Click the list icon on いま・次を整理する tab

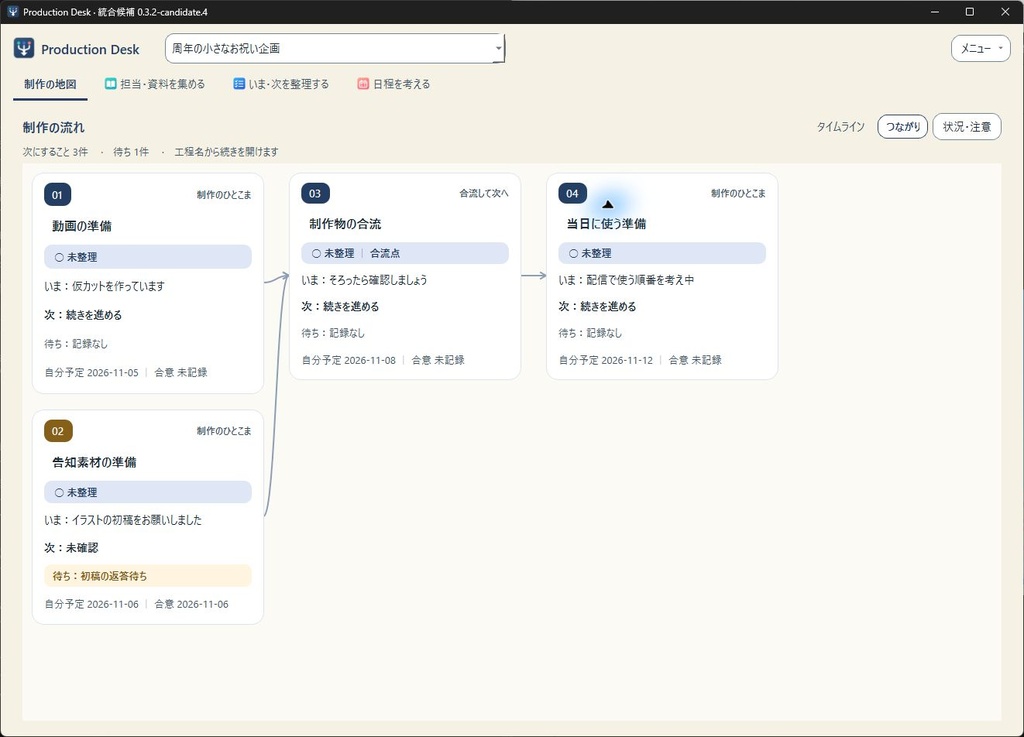click(x=239, y=84)
